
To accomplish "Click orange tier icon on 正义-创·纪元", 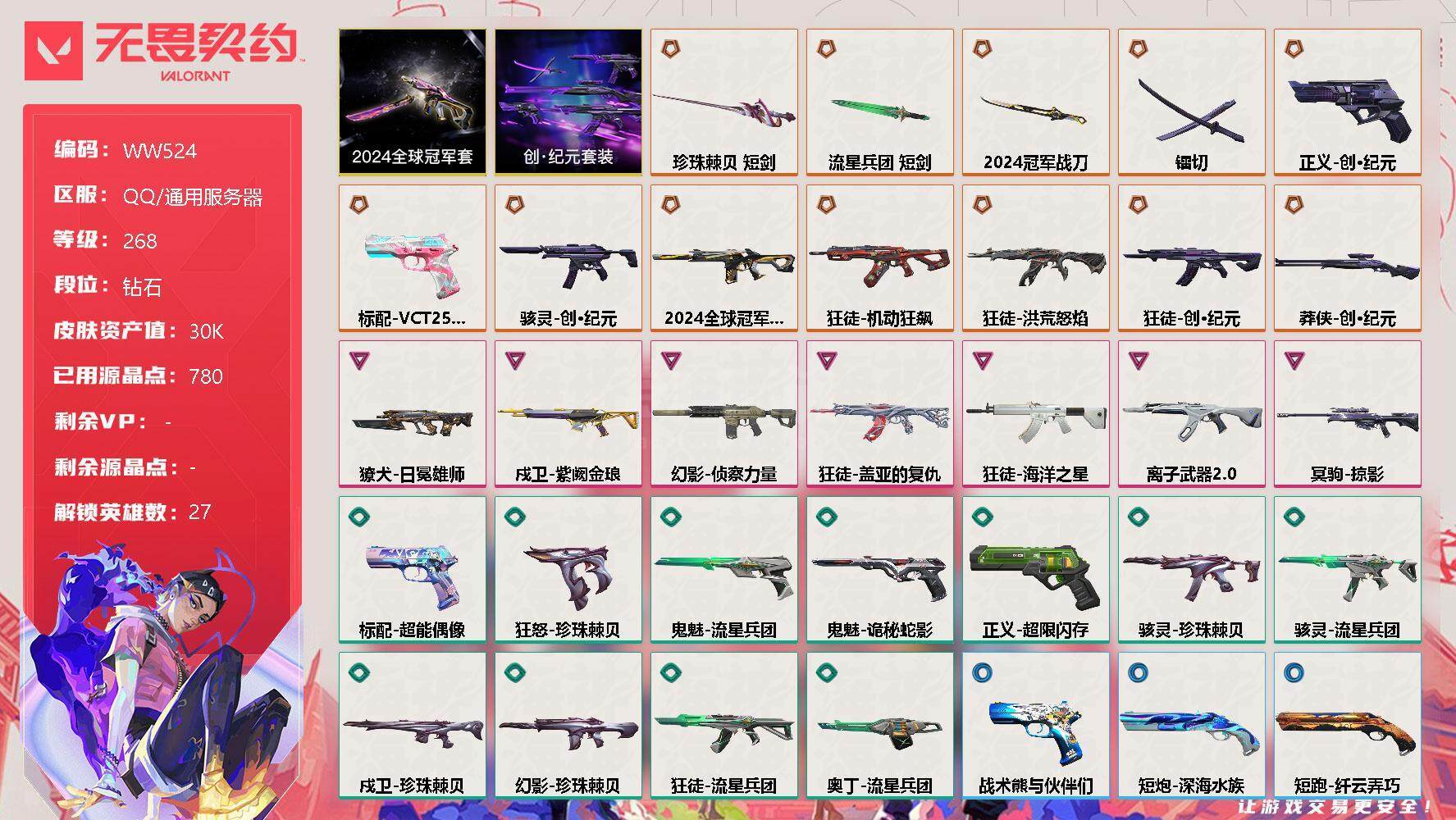I will (1294, 49).
